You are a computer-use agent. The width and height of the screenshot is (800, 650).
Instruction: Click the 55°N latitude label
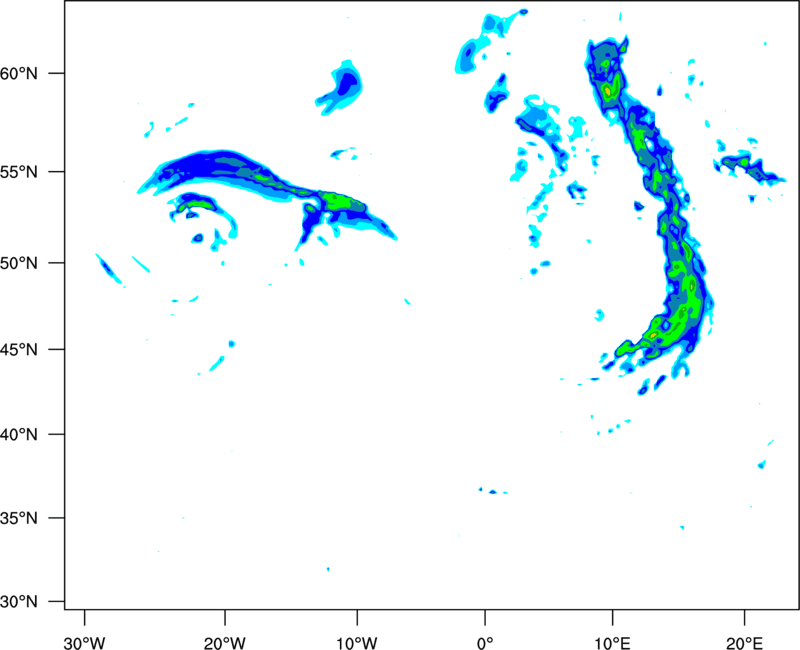coord(19,171)
